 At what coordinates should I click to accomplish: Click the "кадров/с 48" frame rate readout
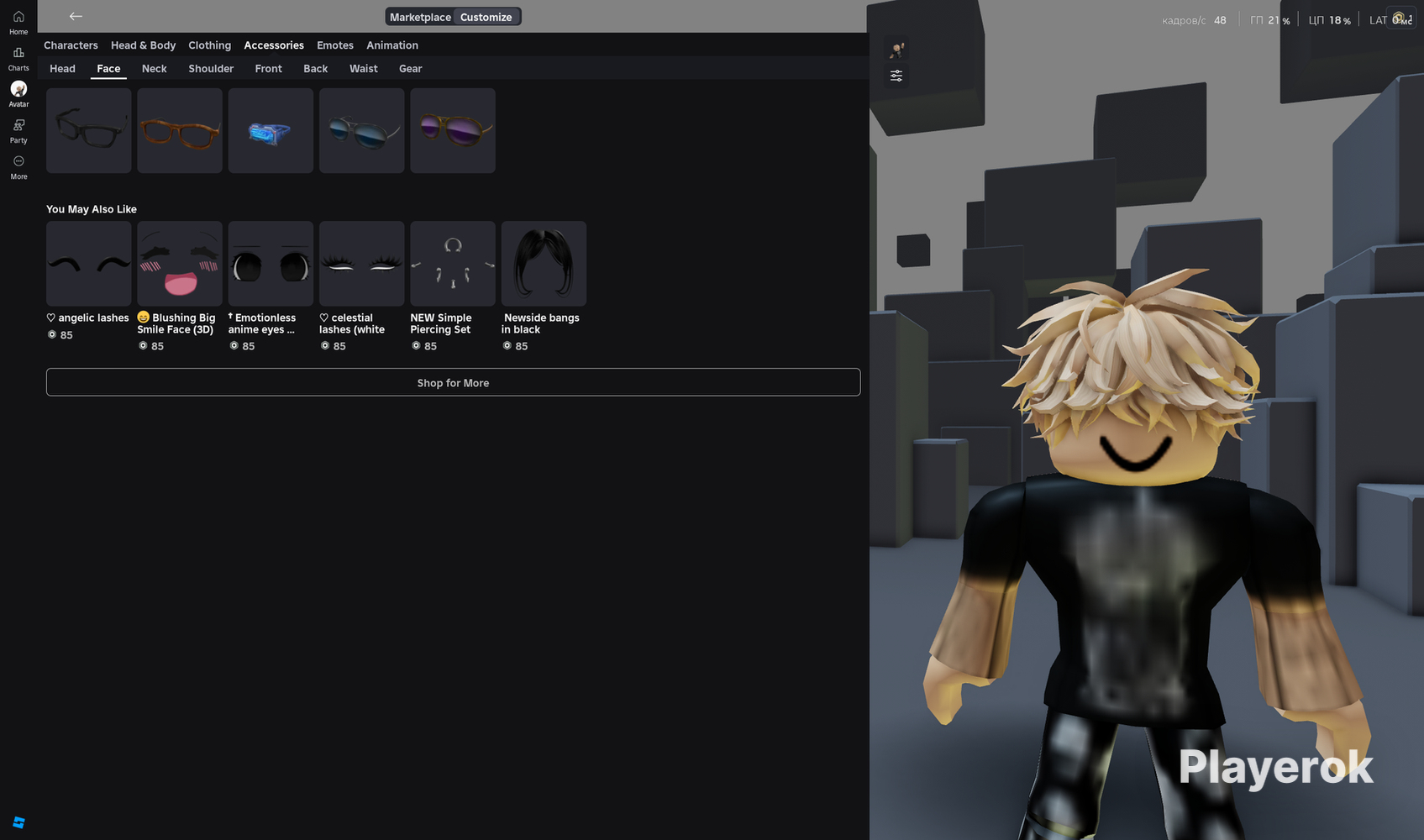(x=1194, y=20)
